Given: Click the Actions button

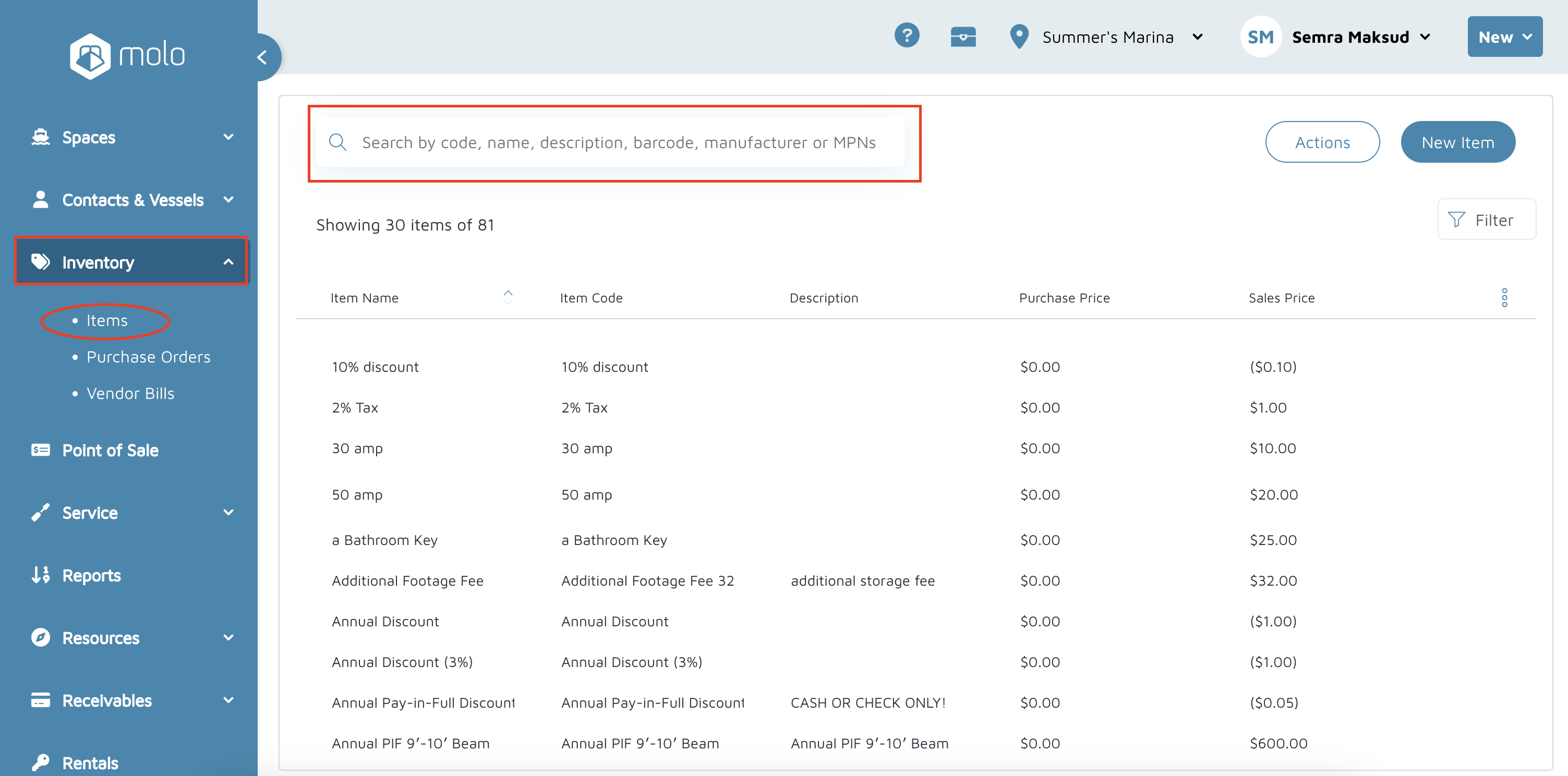Looking at the screenshot, I should point(1322,142).
